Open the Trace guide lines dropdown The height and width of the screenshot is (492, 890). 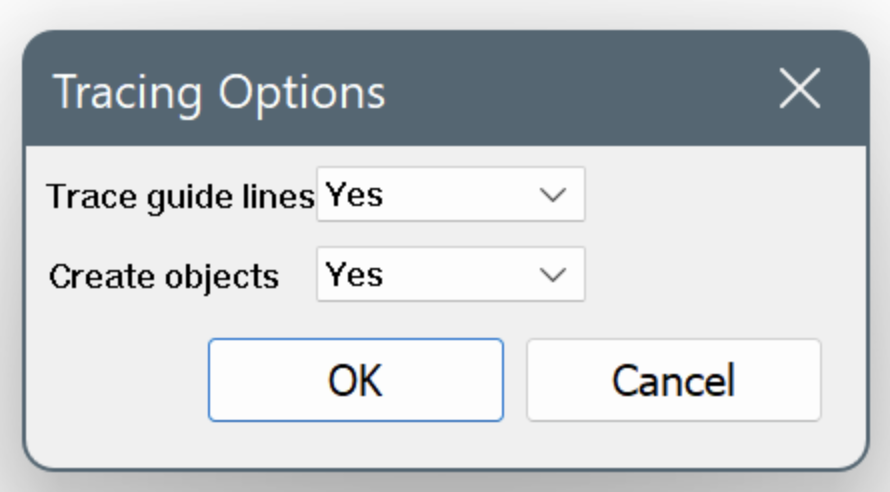click(x=450, y=195)
